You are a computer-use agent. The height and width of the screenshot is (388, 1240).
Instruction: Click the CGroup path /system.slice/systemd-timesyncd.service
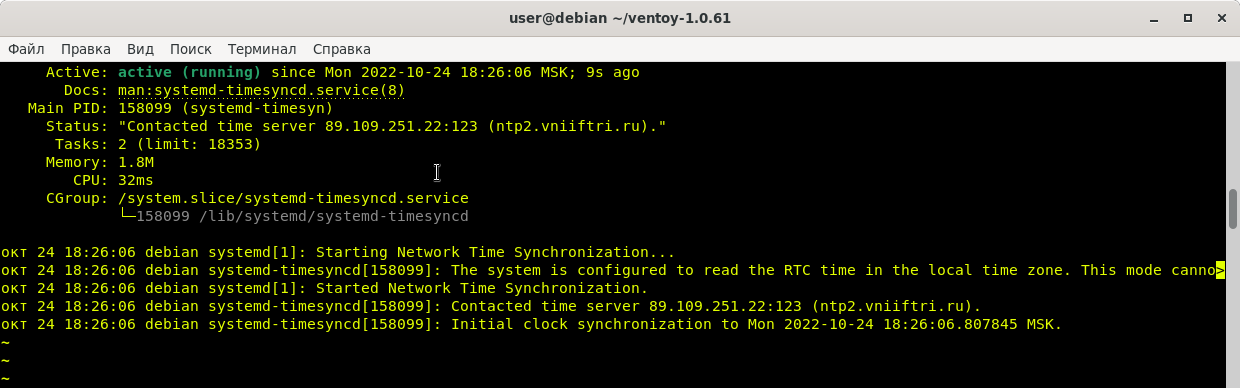pos(293,198)
